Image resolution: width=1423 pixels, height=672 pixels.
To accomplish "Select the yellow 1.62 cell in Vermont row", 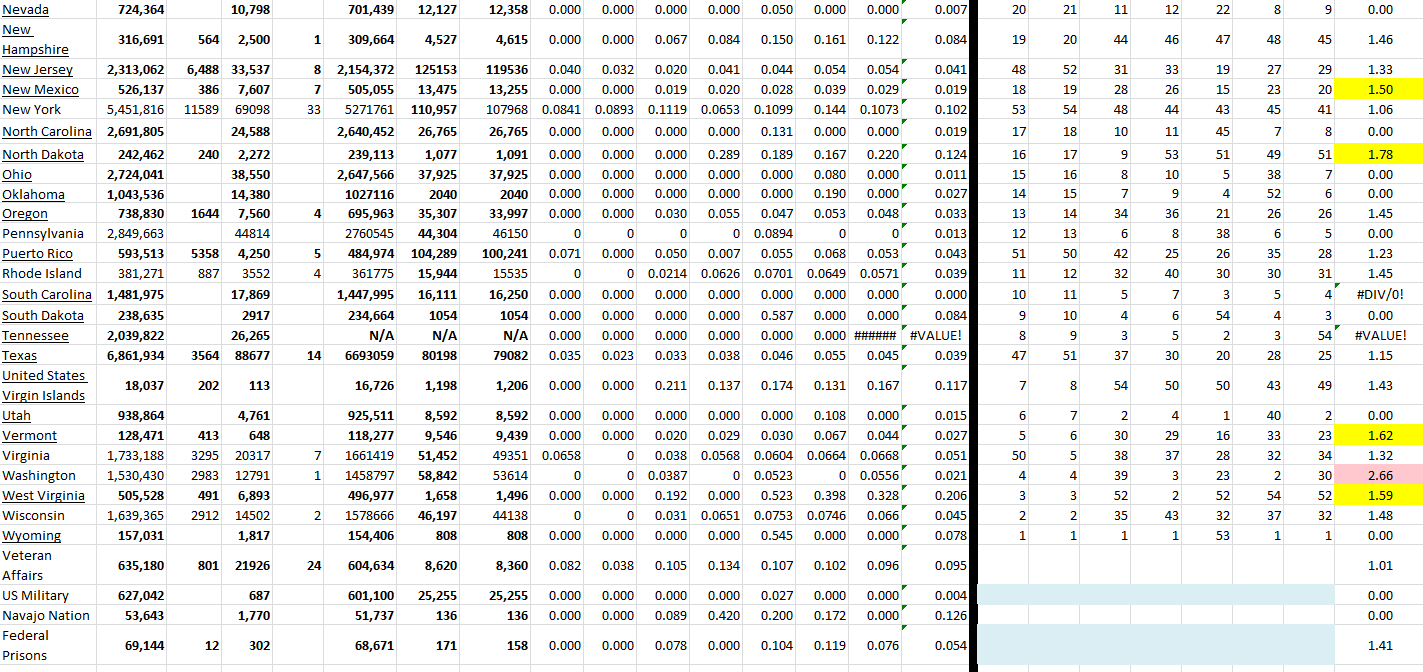I will pos(1379,435).
